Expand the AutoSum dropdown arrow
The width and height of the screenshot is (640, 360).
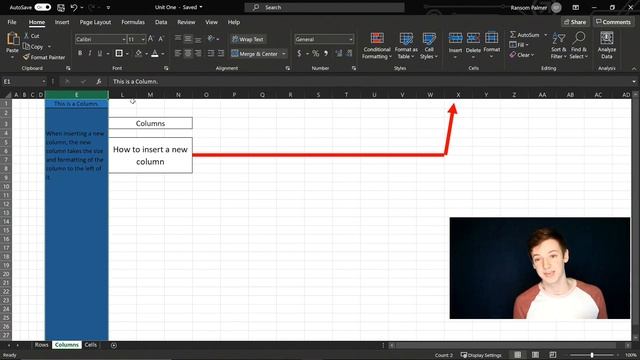(x=545, y=35)
